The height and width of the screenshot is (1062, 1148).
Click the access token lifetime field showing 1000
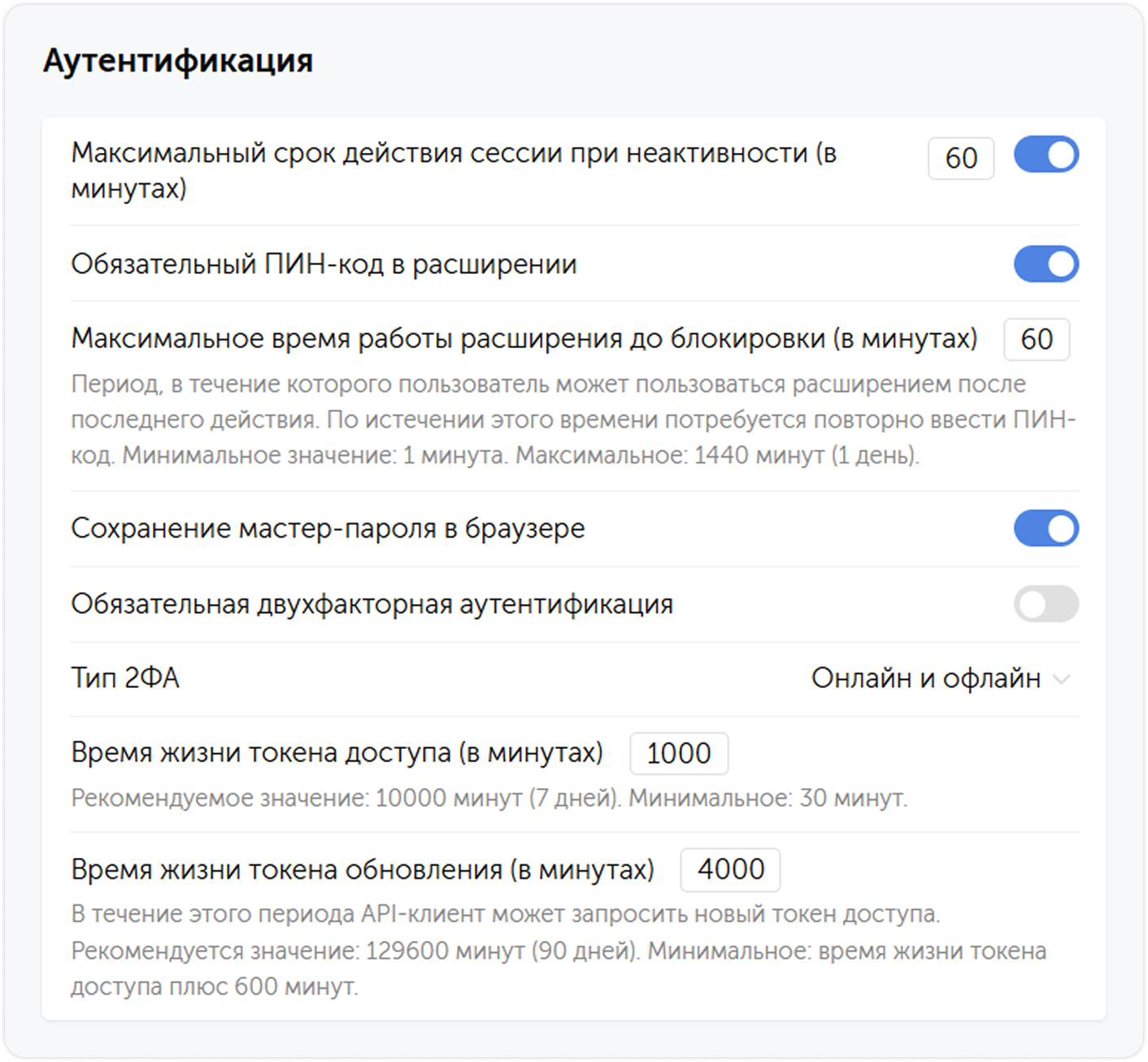click(x=680, y=753)
